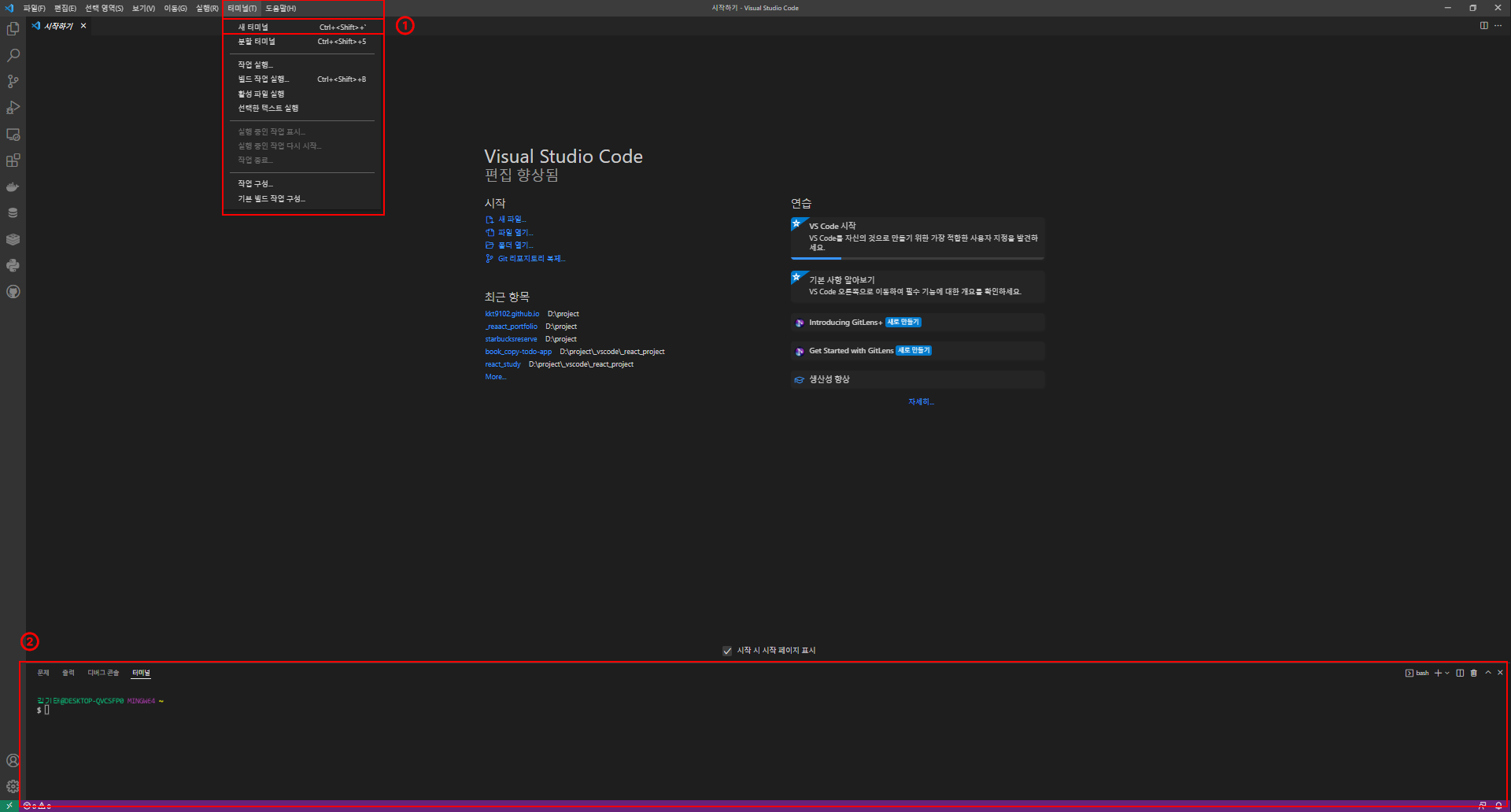The image size is (1511, 812).
Task: Click the remote window indicator in the status bar
Action: (x=9, y=806)
